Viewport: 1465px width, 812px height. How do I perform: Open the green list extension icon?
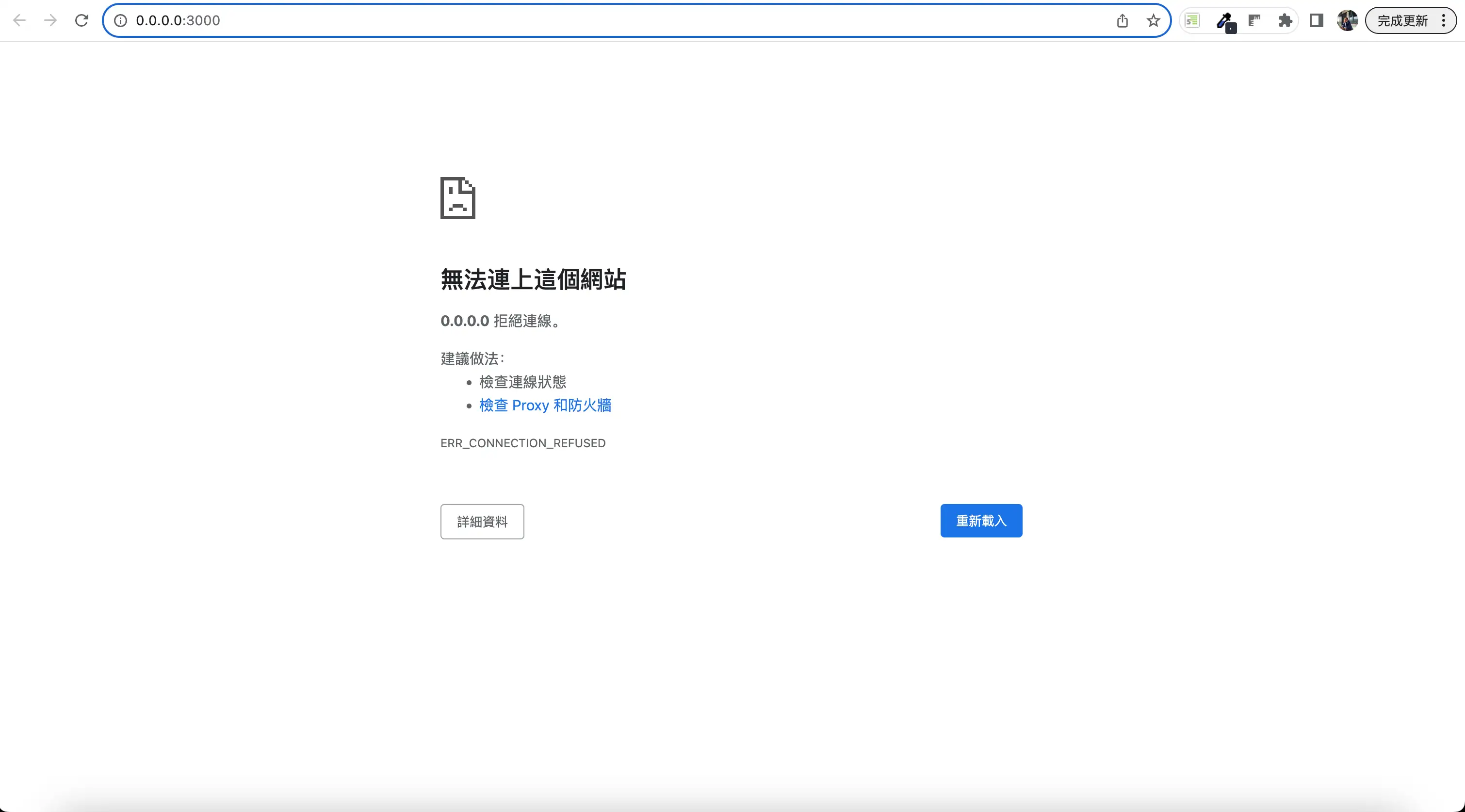pos(1192,21)
